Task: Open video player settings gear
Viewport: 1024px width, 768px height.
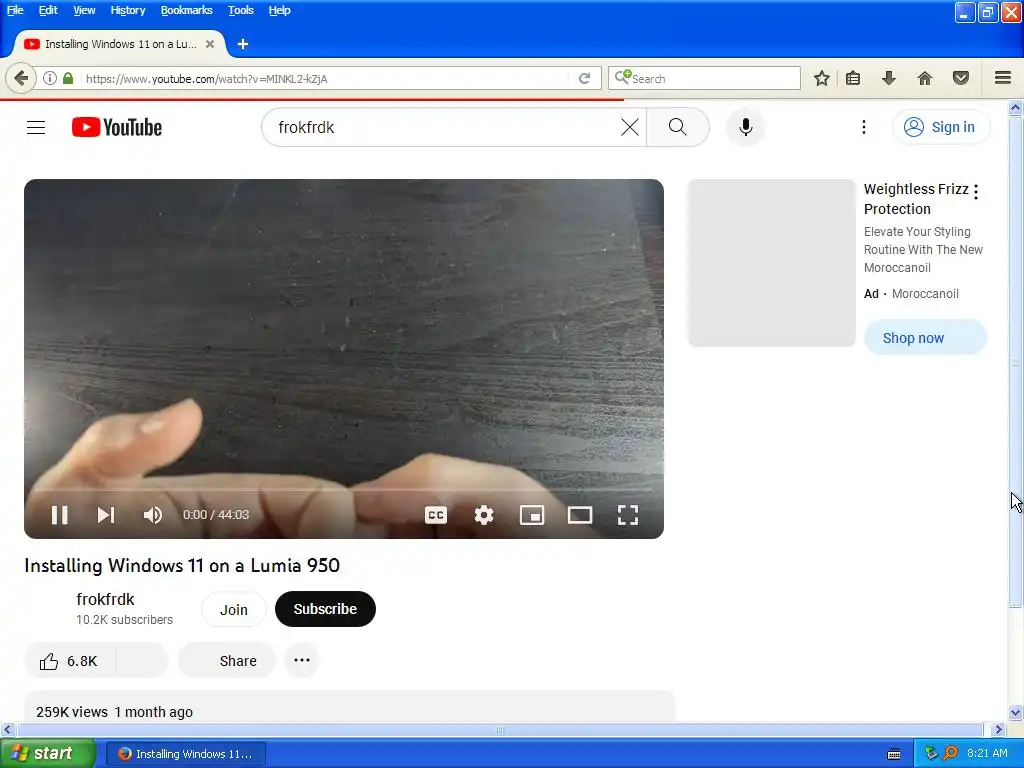Action: (x=484, y=515)
